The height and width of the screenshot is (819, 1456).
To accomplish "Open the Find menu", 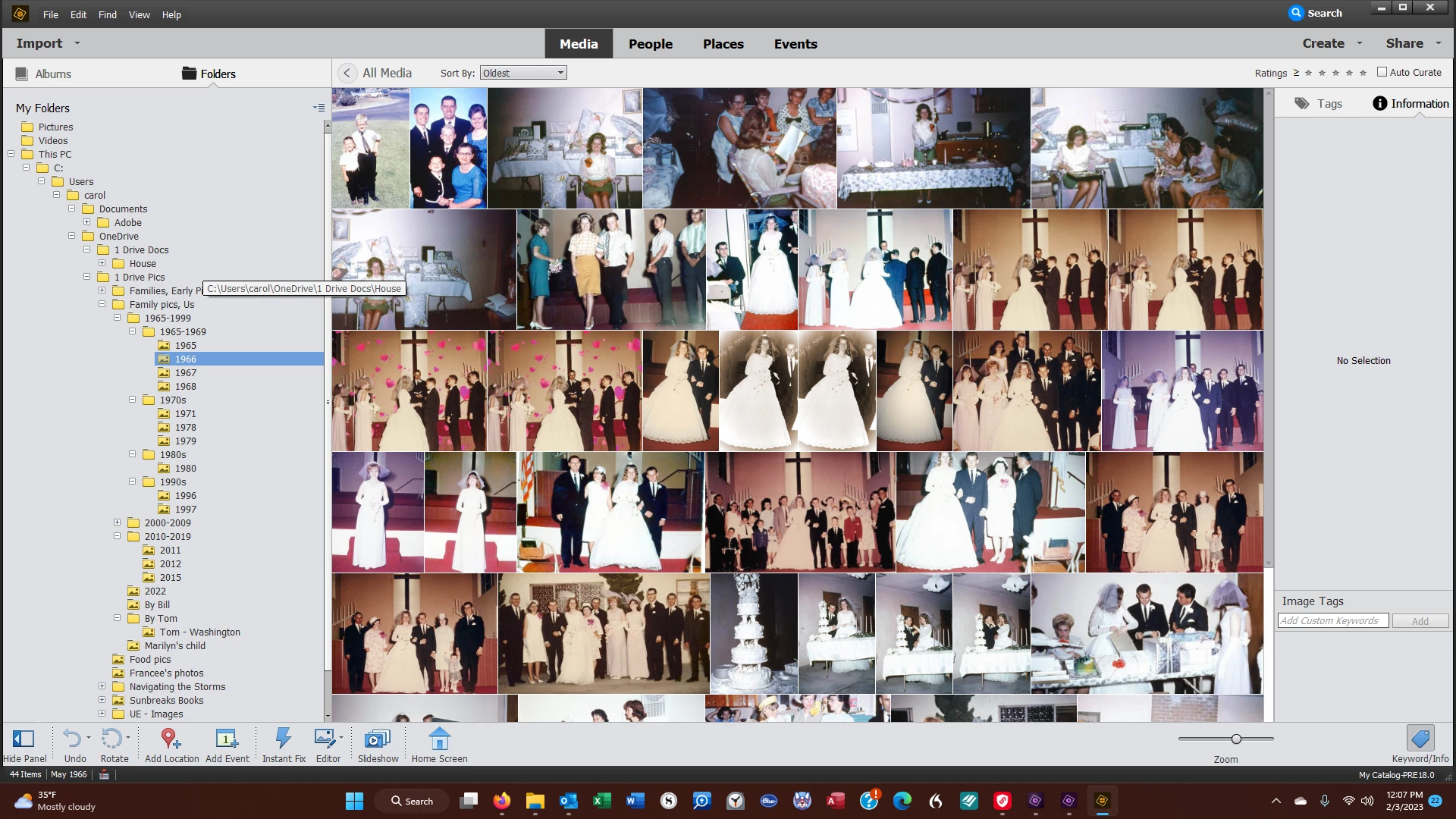I will coord(107,14).
